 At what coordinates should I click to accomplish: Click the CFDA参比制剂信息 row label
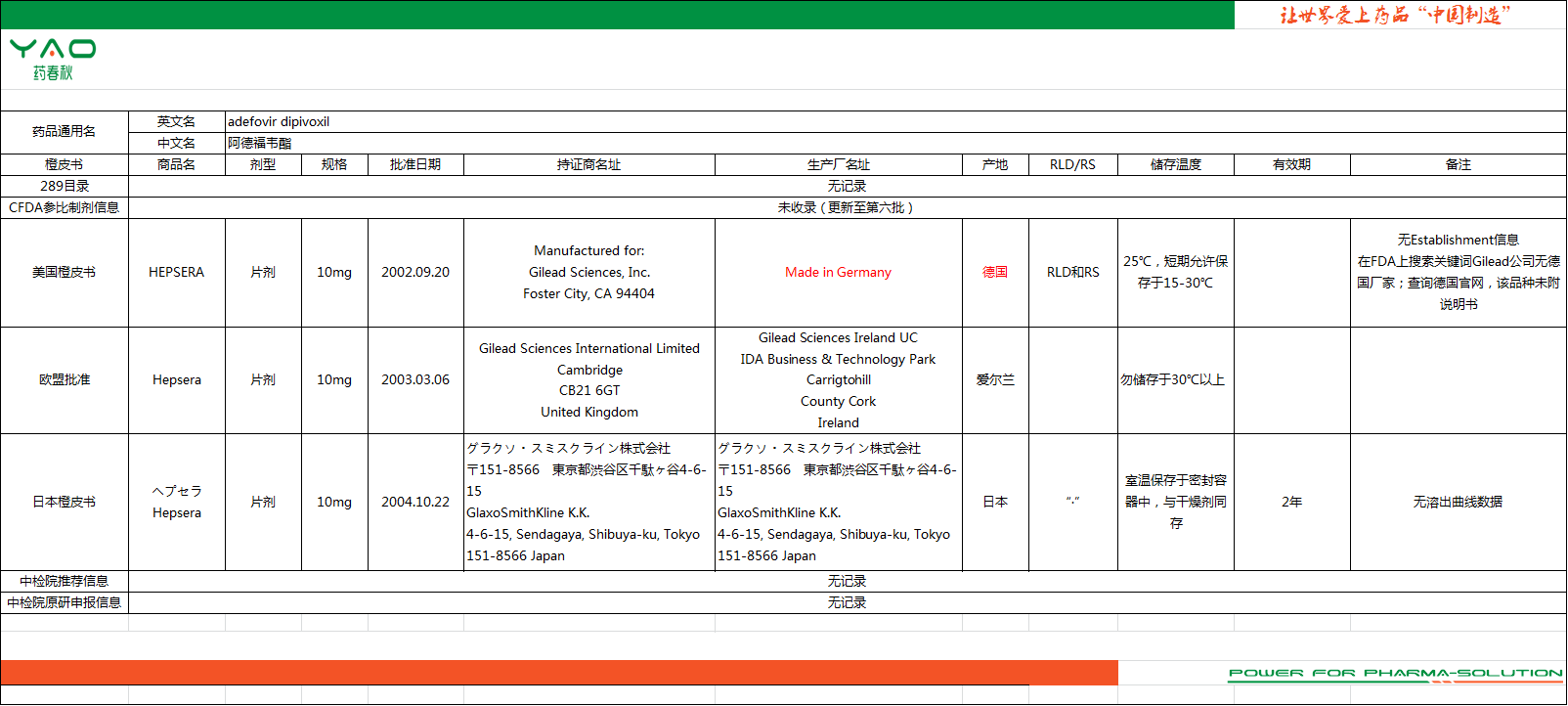65,208
